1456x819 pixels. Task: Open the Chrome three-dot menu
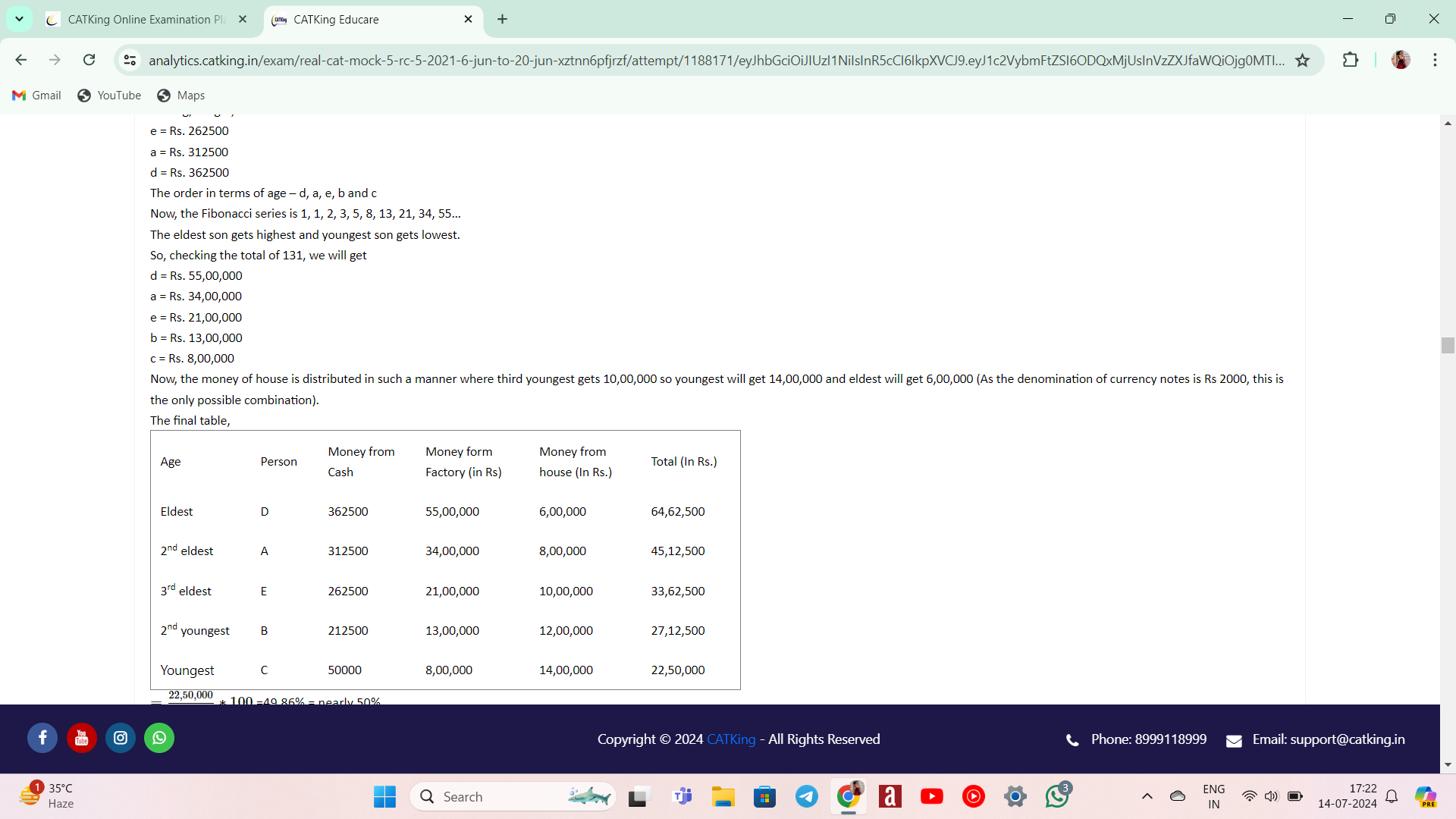click(x=1435, y=60)
